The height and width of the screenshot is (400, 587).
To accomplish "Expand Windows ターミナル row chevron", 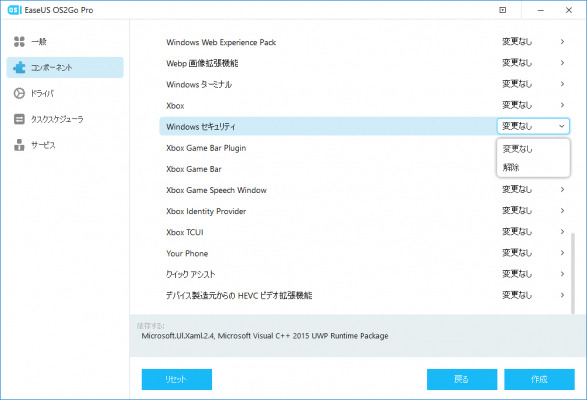I will pyautogui.click(x=562, y=84).
